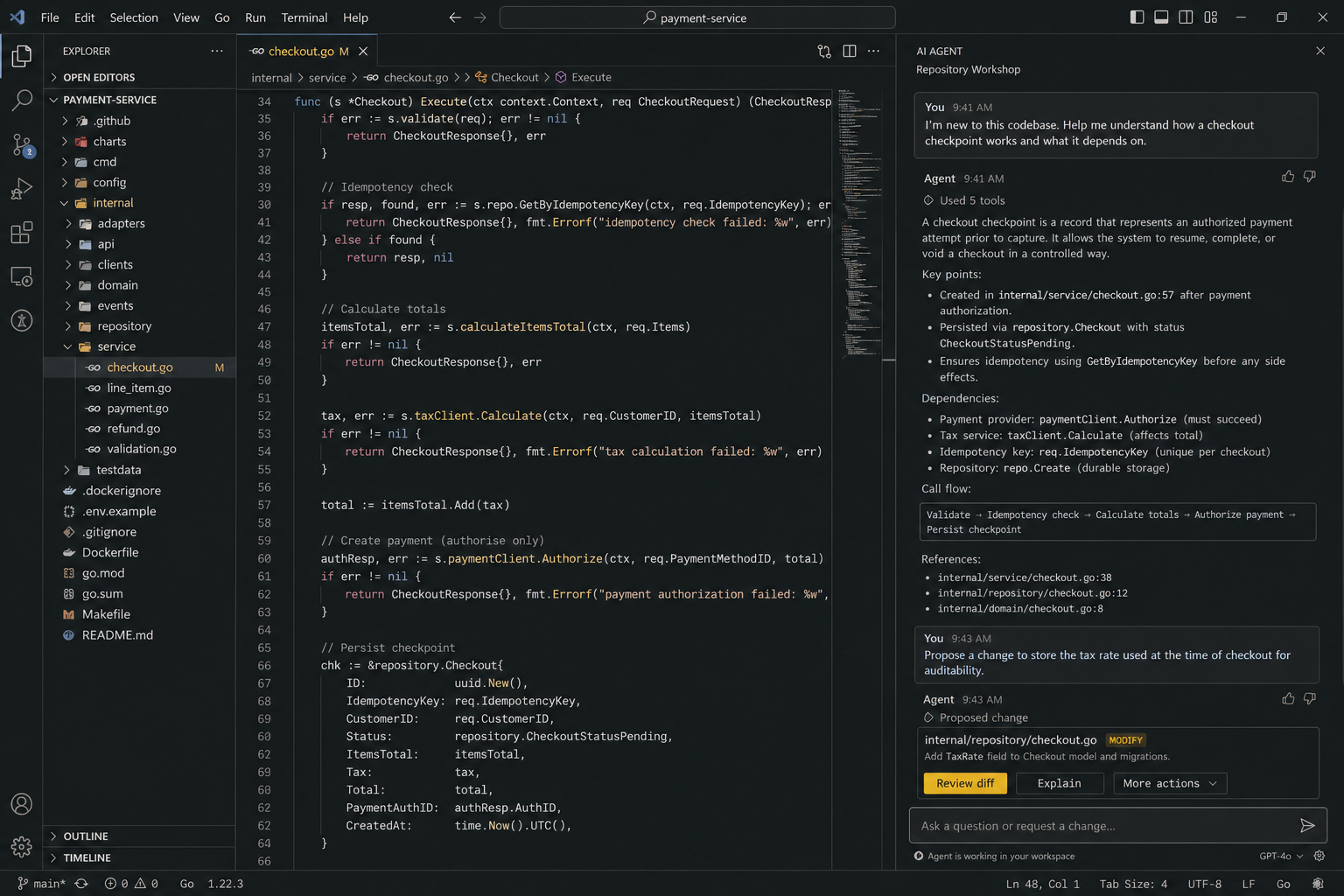Toggle the primary side bar visibility

[1137, 17]
